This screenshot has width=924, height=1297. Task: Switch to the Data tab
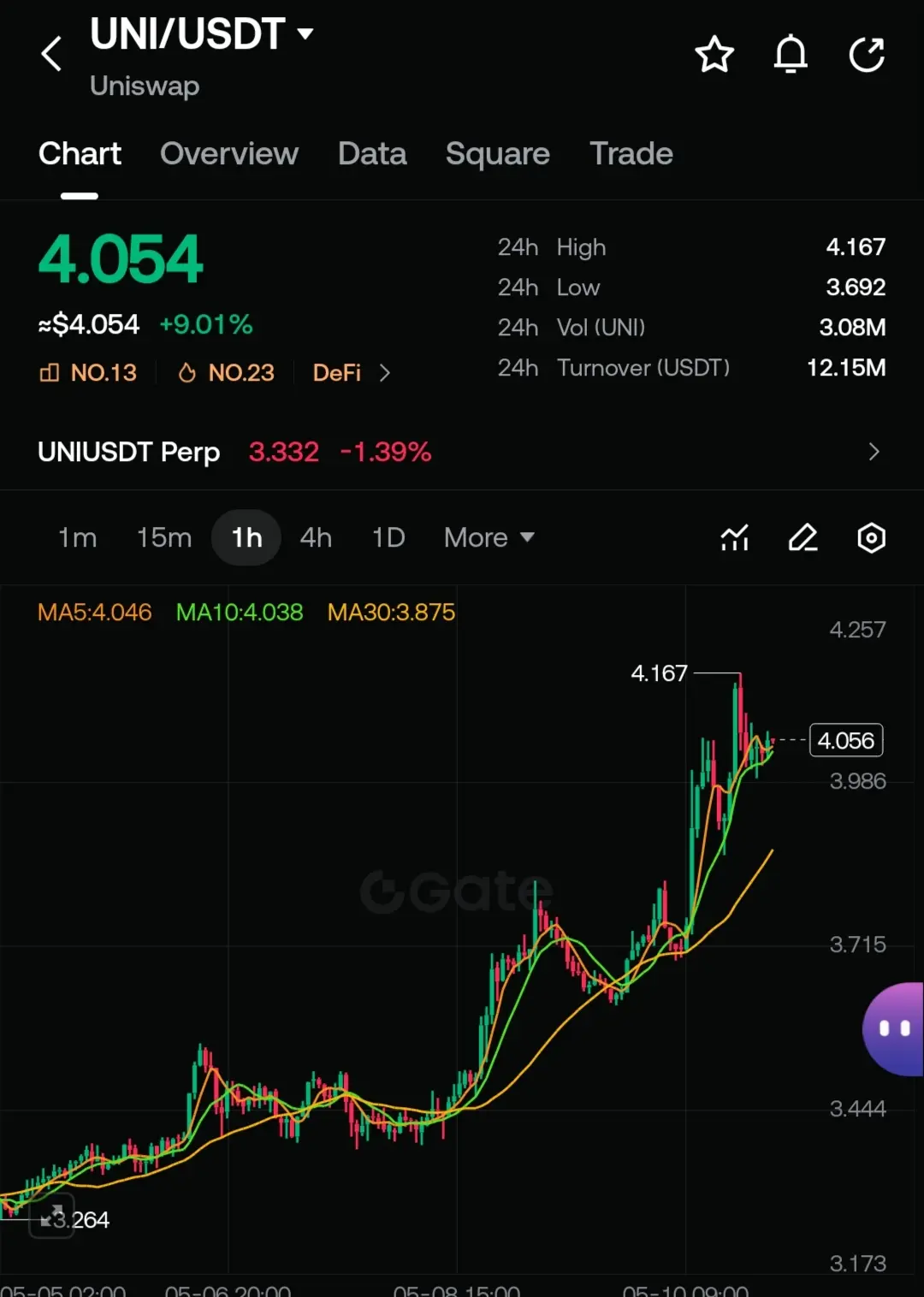pyautogui.click(x=372, y=154)
